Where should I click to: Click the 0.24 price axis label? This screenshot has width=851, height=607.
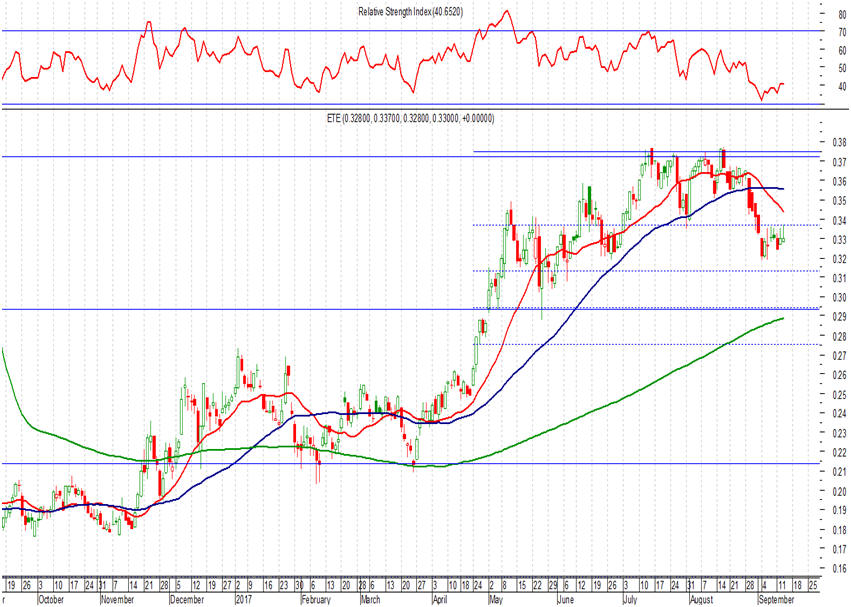click(840, 413)
